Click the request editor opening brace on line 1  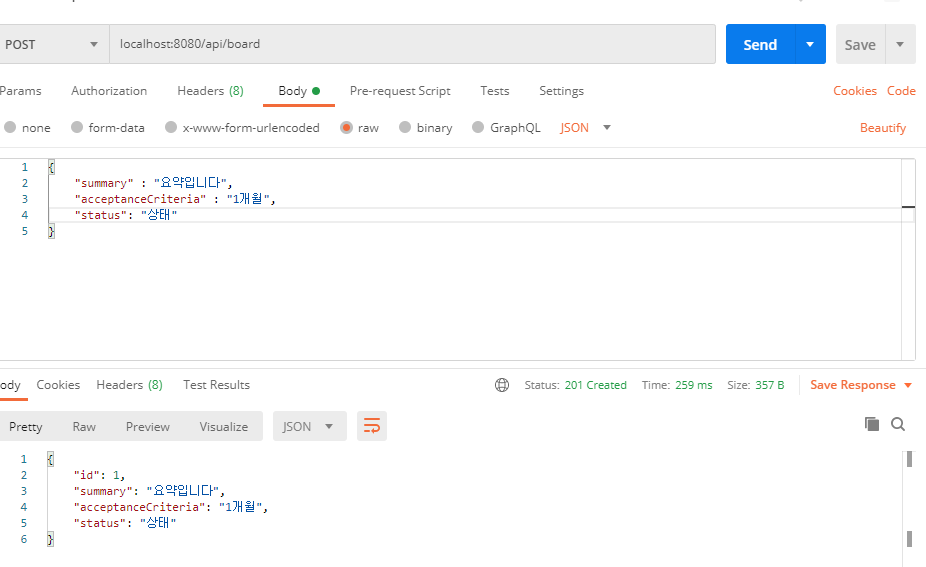click(x=51, y=167)
